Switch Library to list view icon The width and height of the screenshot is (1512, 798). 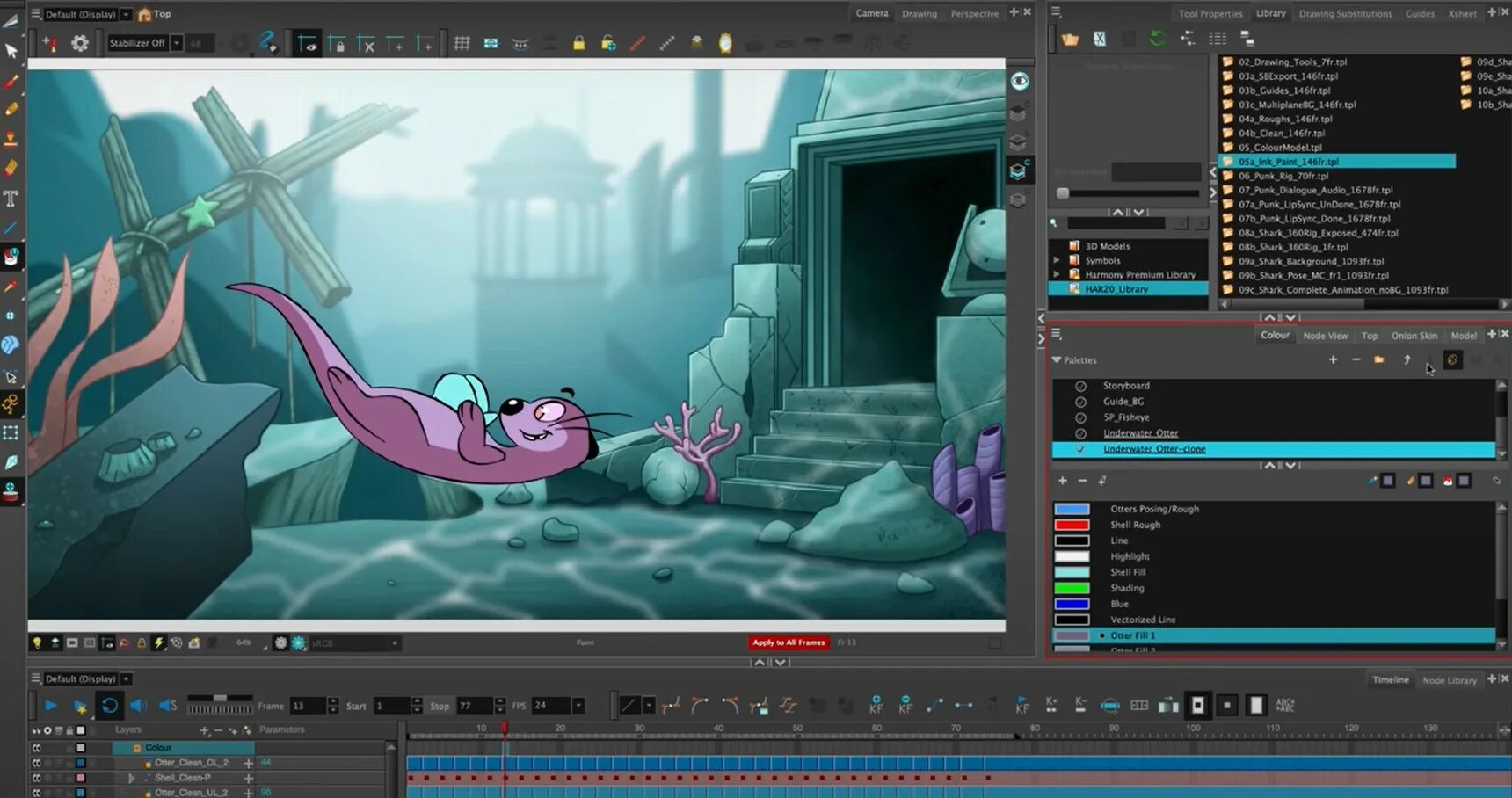tap(1218, 39)
